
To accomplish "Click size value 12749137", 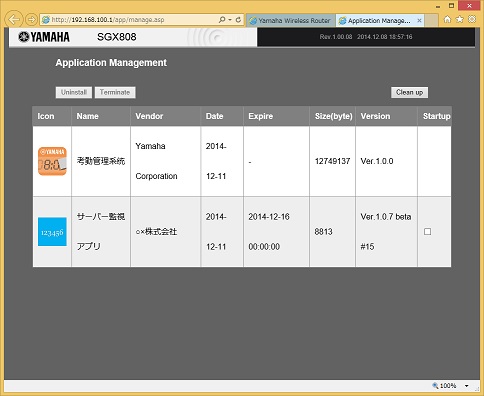I will click(x=332, y=161).
